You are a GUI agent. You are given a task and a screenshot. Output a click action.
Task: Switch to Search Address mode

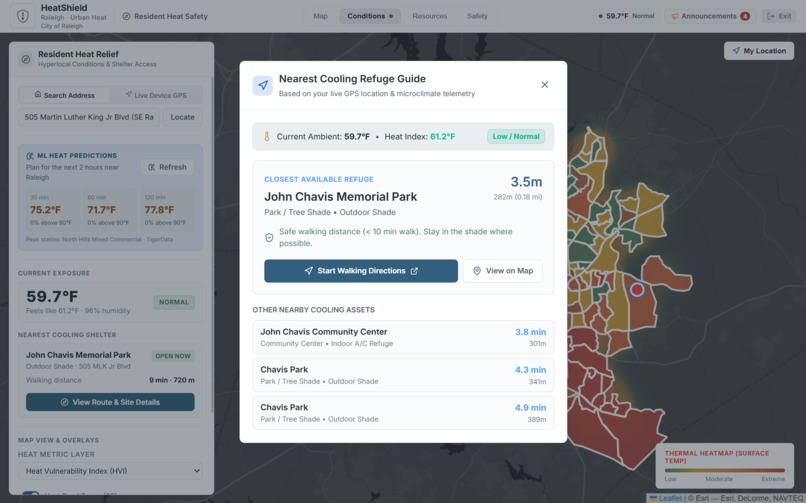[64, 95]
